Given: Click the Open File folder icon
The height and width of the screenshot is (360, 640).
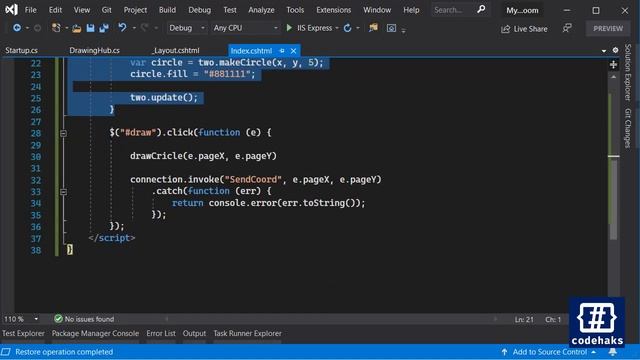Looking at the screenshot, I should 76,28.
